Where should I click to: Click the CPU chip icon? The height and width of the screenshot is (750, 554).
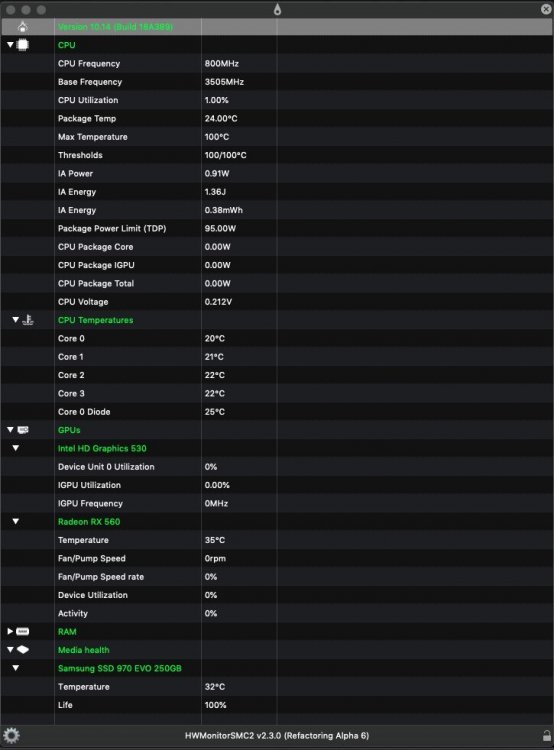tap(22, 45)
